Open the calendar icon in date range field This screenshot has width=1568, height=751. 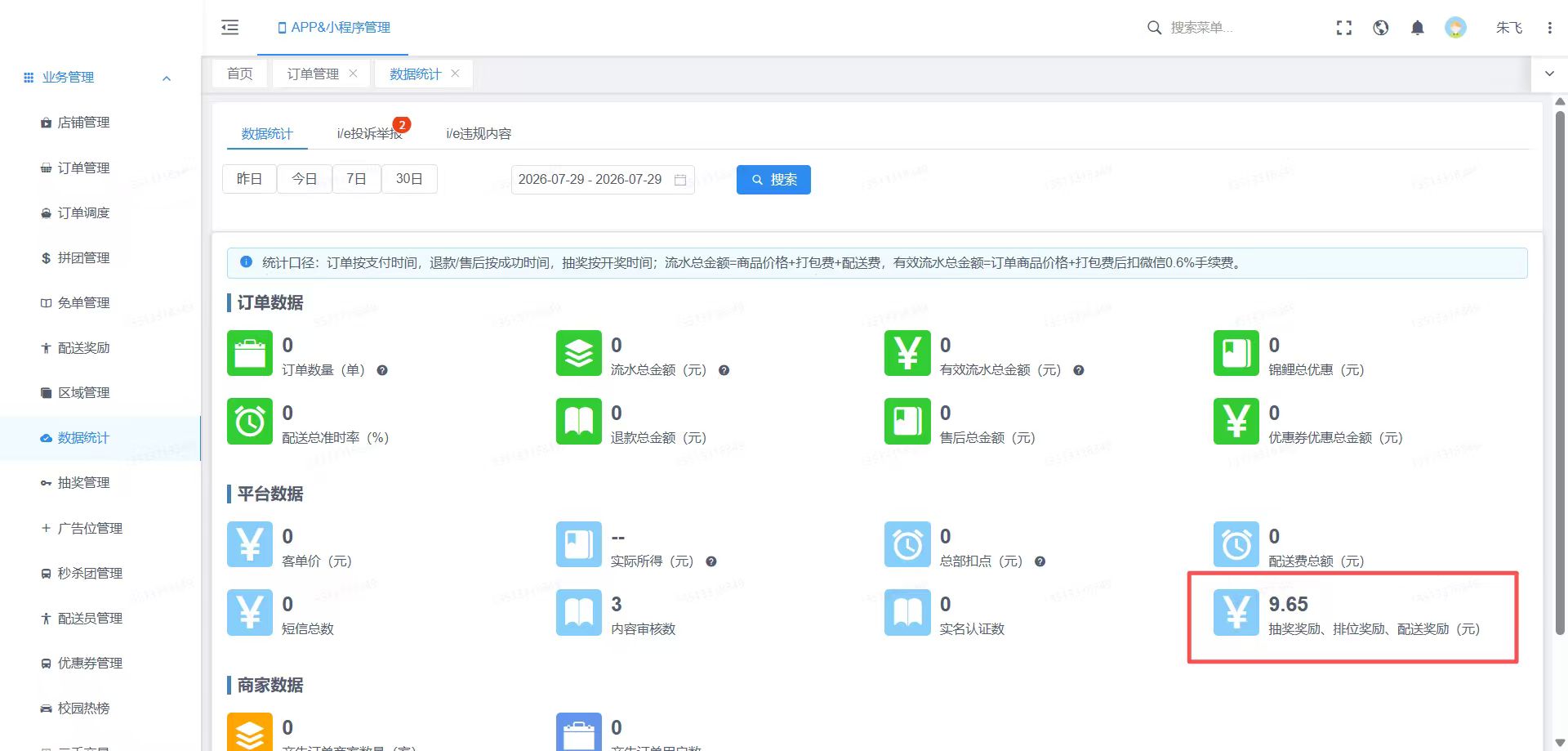[x=679, y=180]
